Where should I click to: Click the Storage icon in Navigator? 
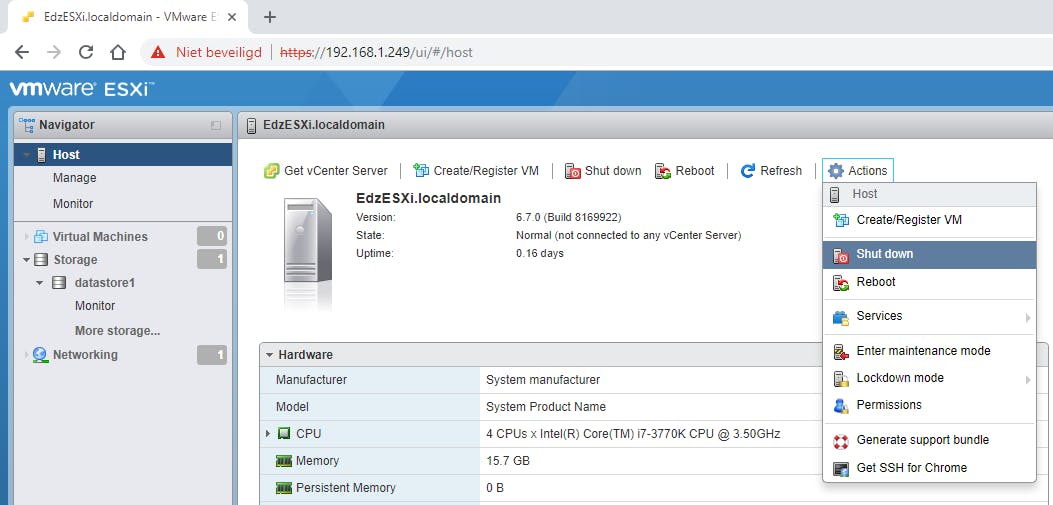41,259
